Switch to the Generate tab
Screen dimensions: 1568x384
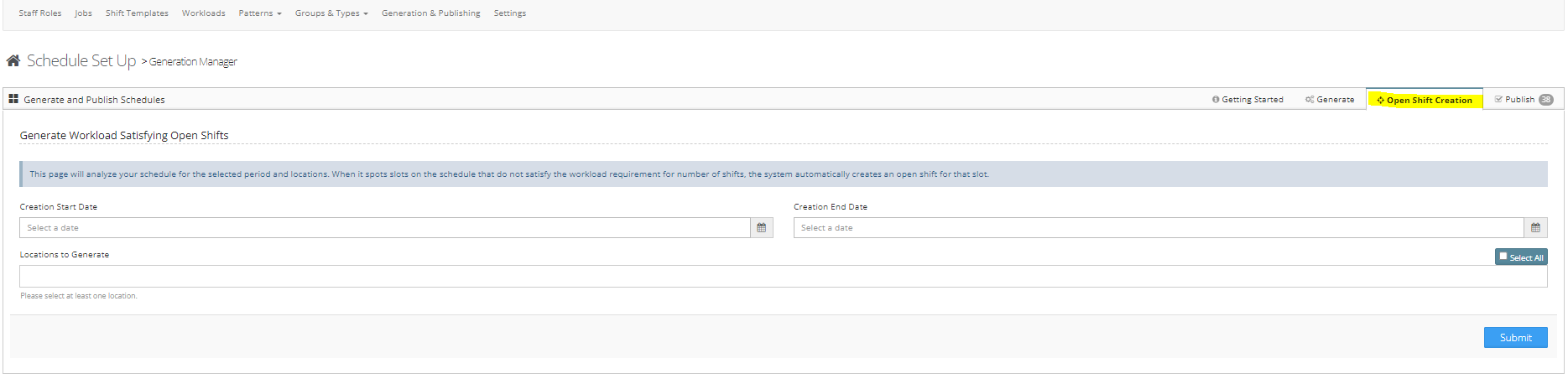[1330, 100]
